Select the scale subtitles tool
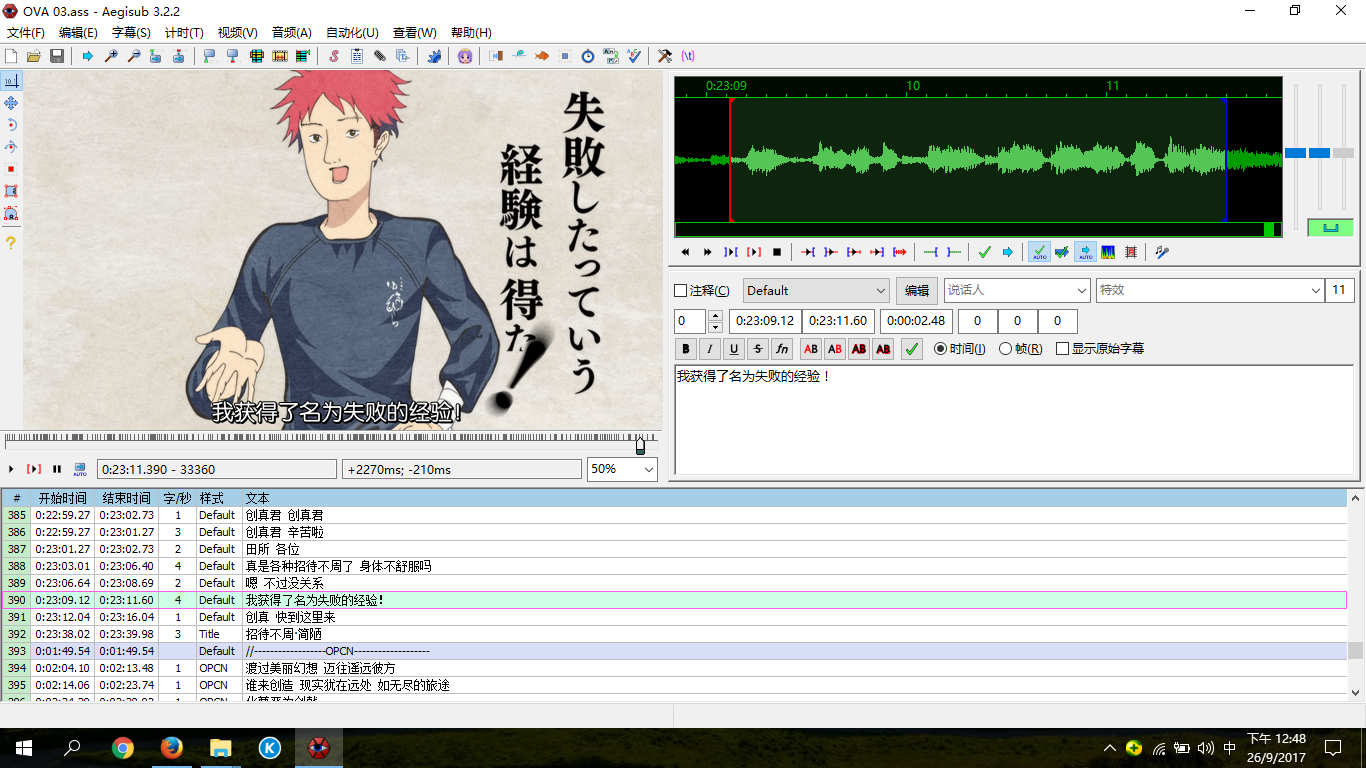The image size is (1366, 768). (x=11, y=169)
